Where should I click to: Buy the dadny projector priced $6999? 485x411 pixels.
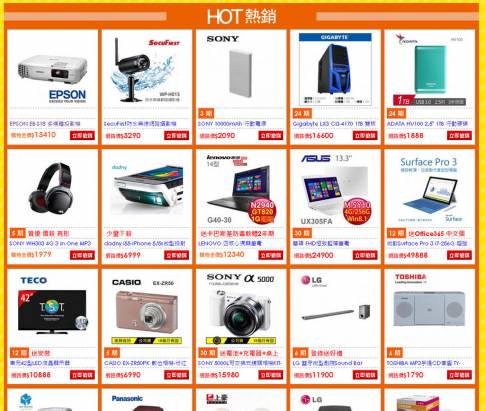pos(177,255)
